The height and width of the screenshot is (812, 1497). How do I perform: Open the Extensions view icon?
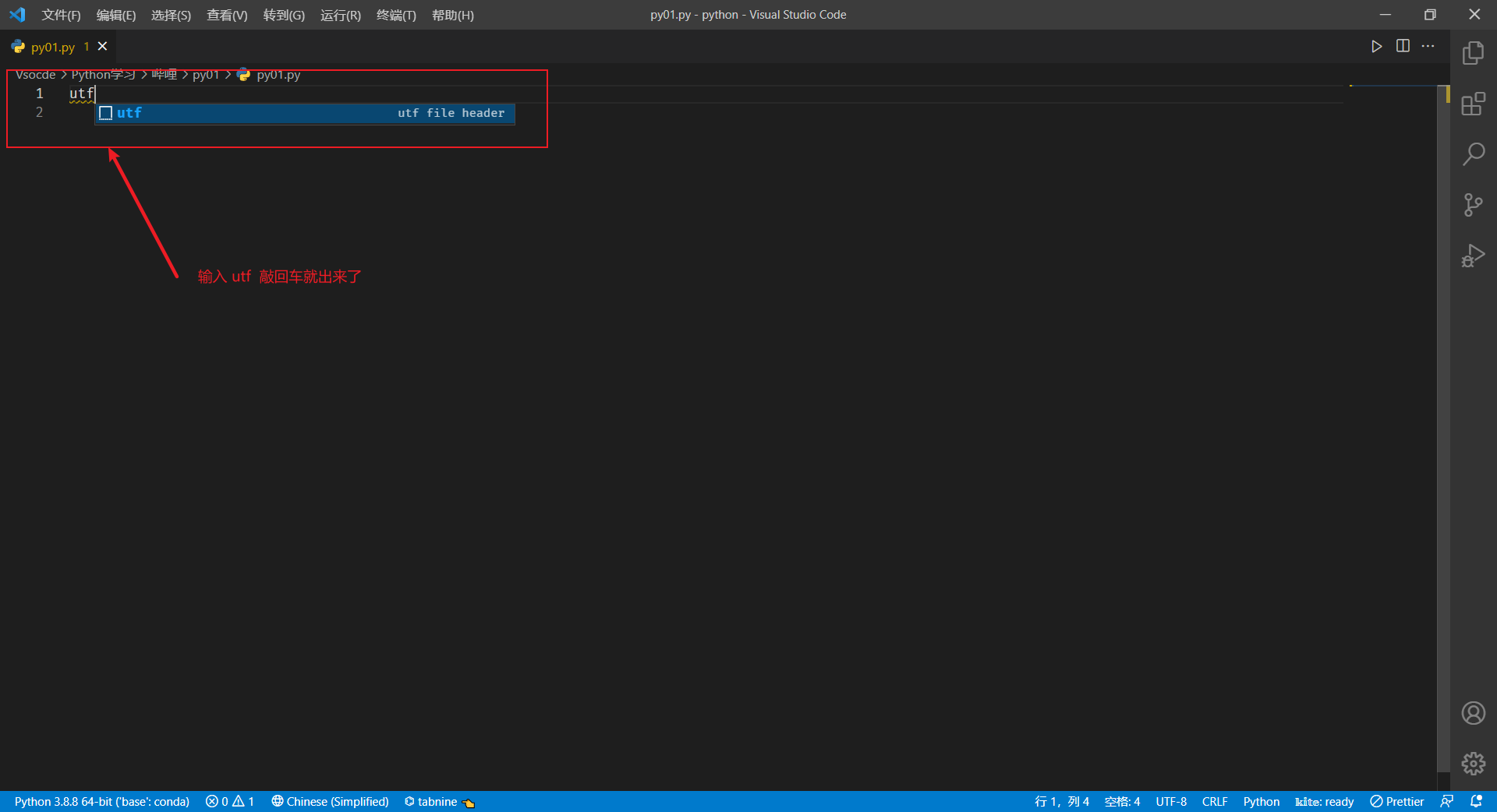tap(1473, 104)
